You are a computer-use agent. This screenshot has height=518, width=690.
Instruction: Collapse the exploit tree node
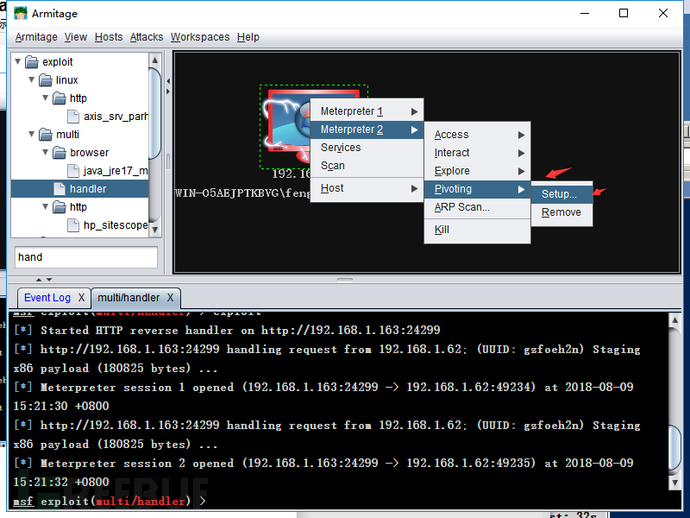tap(18, 62)
